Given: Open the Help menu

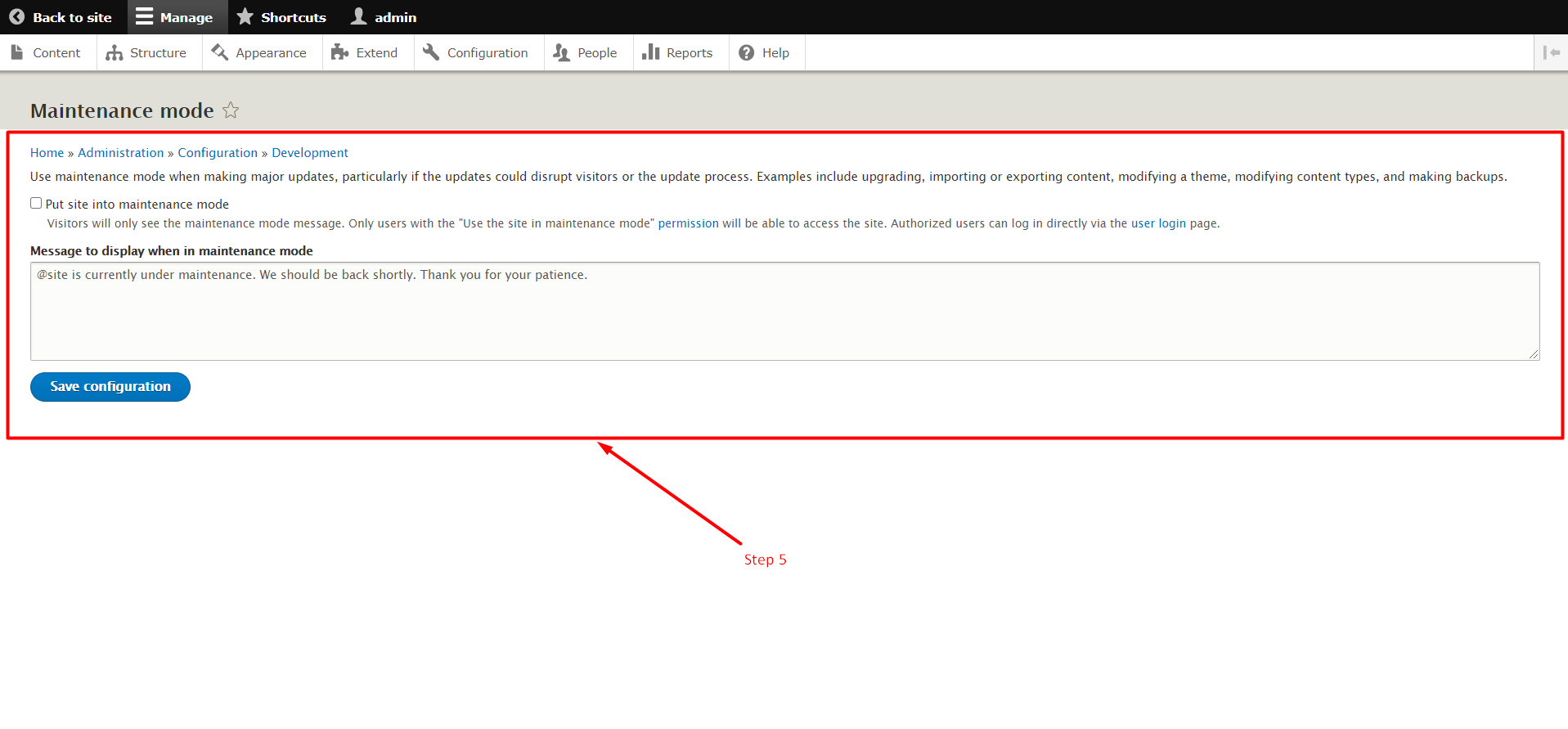Looking at the screenshot, I should 766,52.
